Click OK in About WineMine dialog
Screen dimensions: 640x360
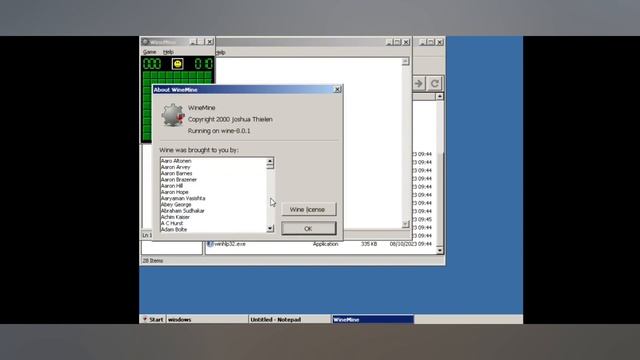[309, 229]
